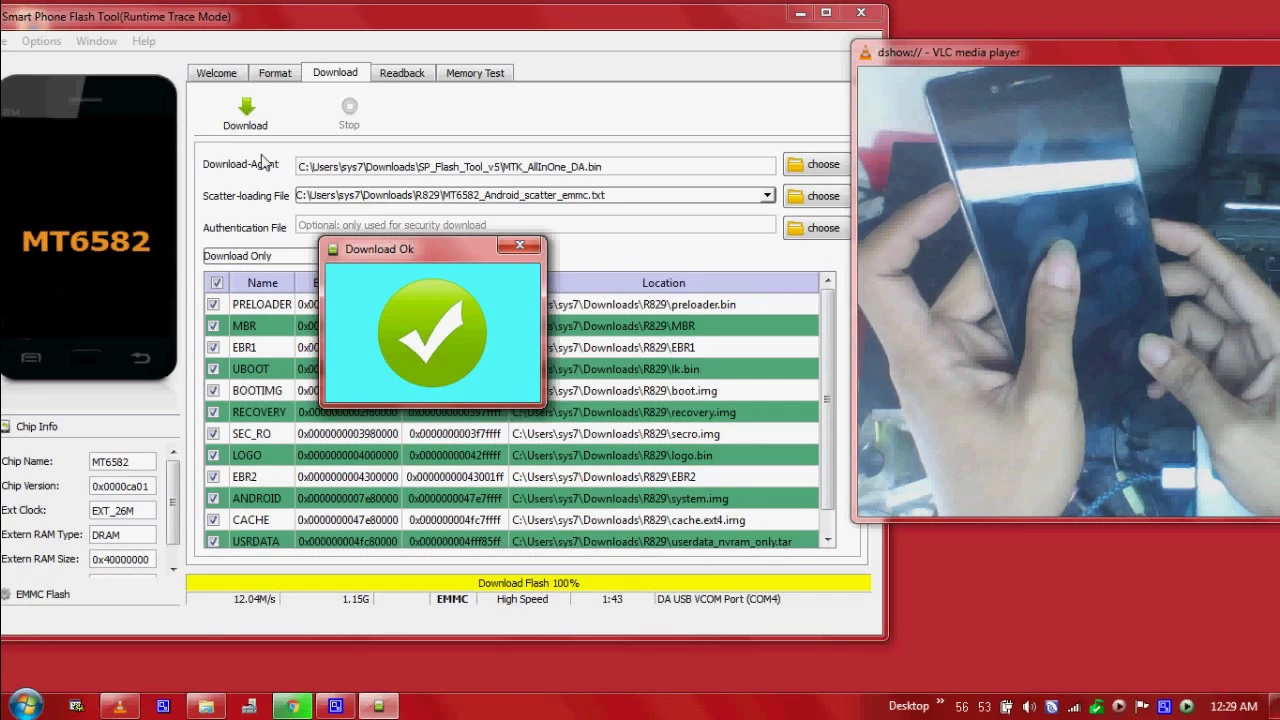
Task: Click the Chip Info scroll-down arrow
Action: [173, 569]
